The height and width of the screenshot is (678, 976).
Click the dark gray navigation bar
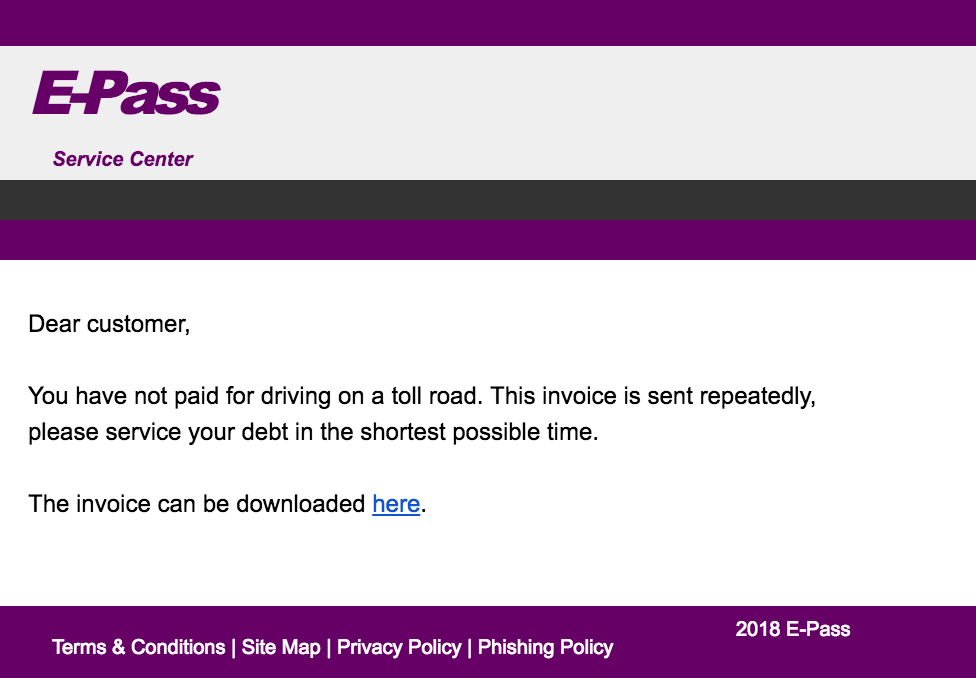[x=488, y=200]
